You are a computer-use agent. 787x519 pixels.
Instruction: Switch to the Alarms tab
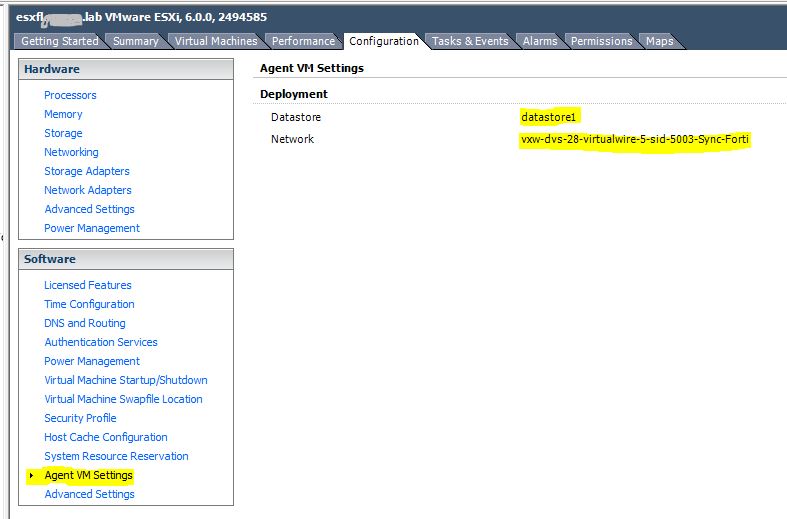pyautogui.click(x=540, y=41)
